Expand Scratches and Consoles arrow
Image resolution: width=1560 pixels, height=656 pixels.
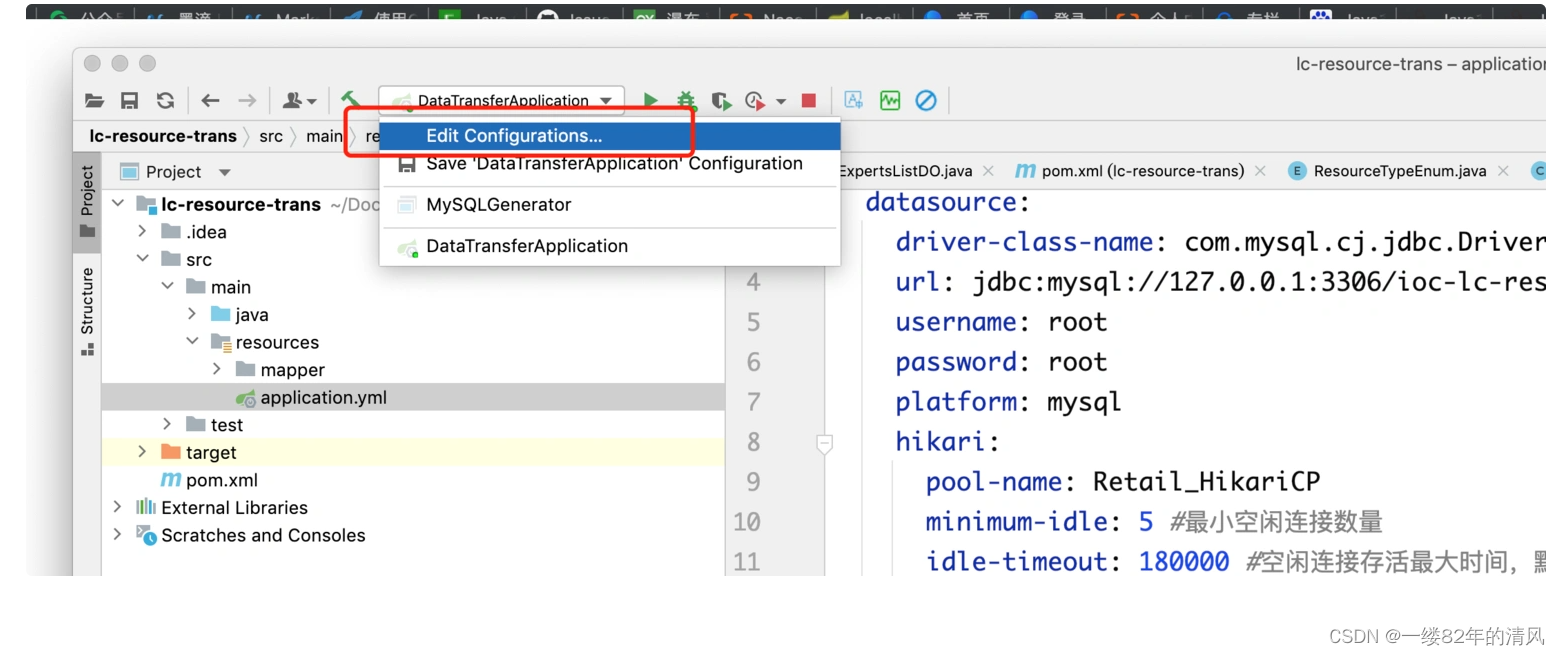point(118,535)
